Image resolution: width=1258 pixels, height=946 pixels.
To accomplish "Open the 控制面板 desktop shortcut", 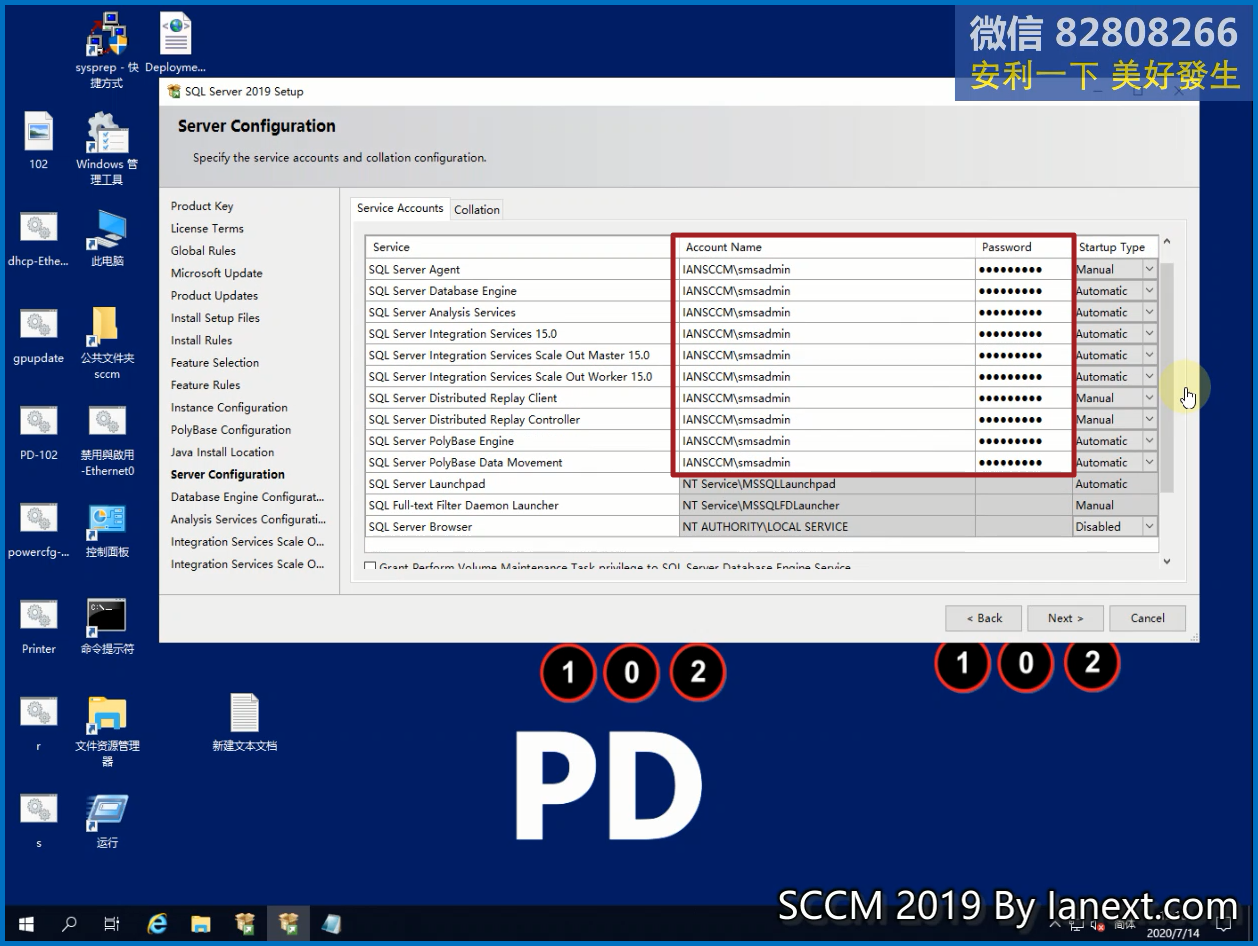I will click(x=107, y=529).
